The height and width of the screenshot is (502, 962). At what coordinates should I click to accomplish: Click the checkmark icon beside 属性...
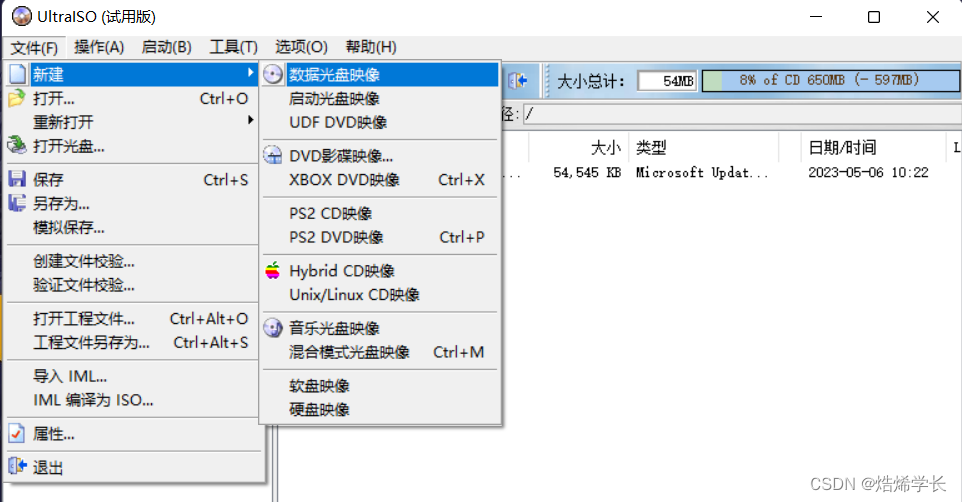[17, 434]
